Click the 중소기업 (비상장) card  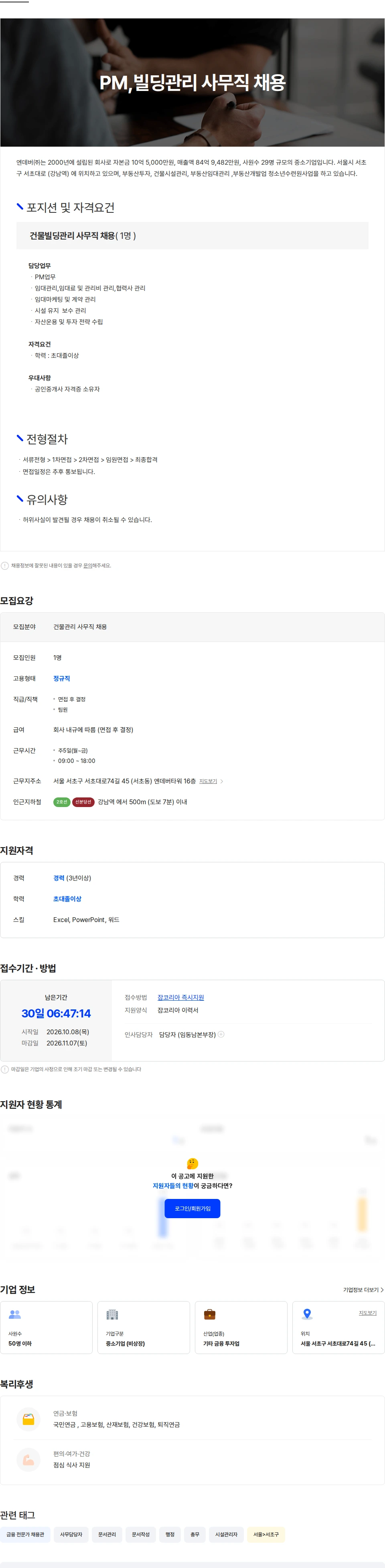pos(144,1328)
